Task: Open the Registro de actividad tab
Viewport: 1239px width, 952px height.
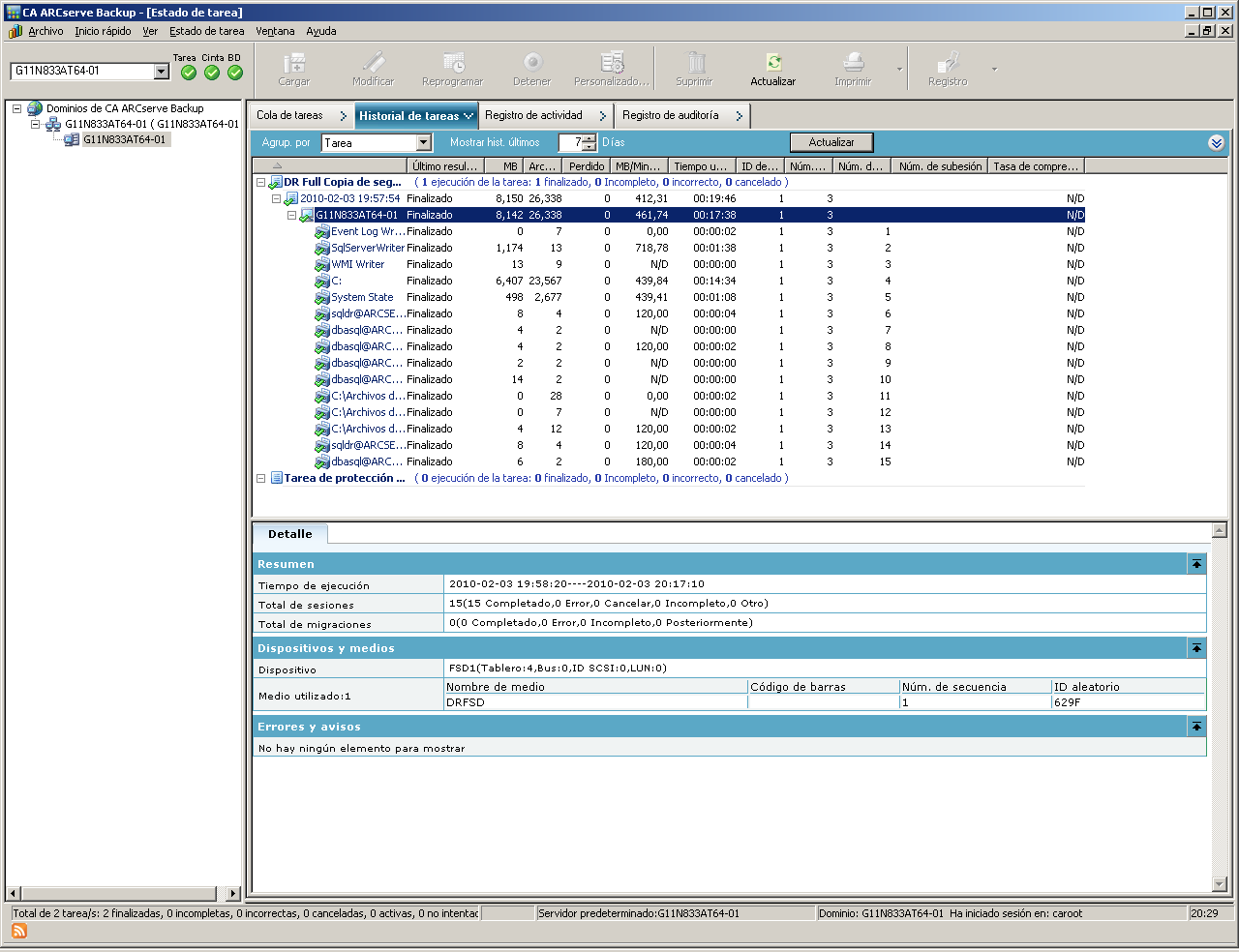Action: (x=534, y=115)
